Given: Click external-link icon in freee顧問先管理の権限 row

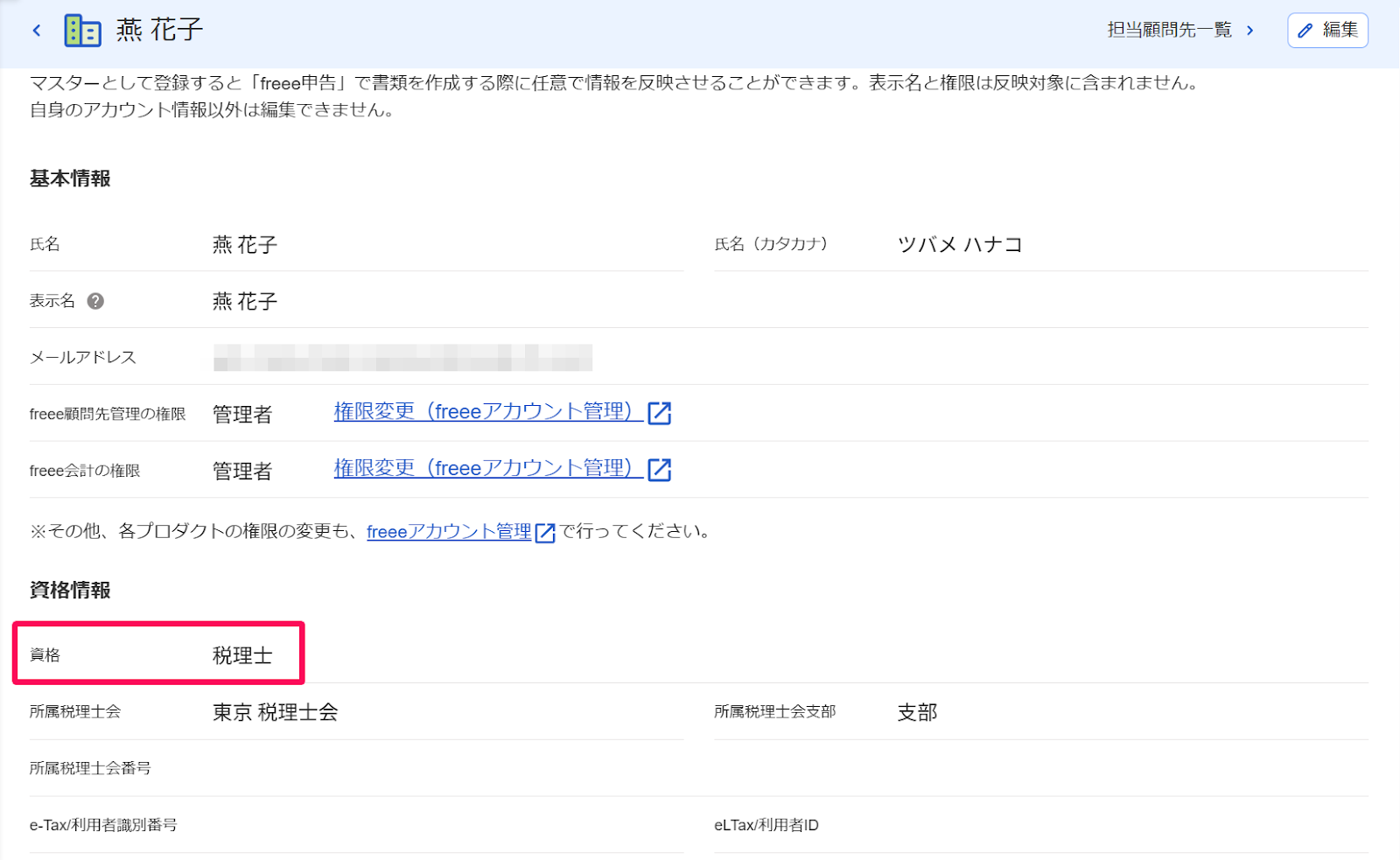Looking at the screenshot, I should pos(659,413).
